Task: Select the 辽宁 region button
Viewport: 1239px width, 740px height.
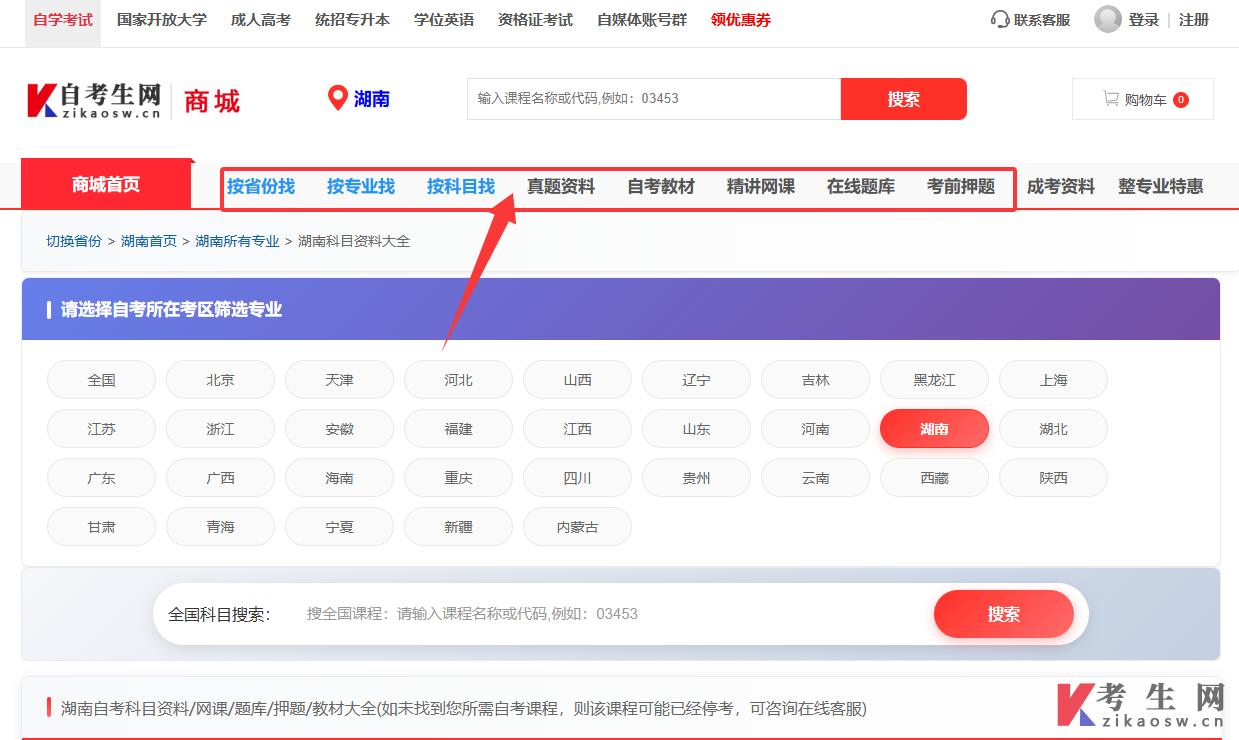Action: (696, 380)
